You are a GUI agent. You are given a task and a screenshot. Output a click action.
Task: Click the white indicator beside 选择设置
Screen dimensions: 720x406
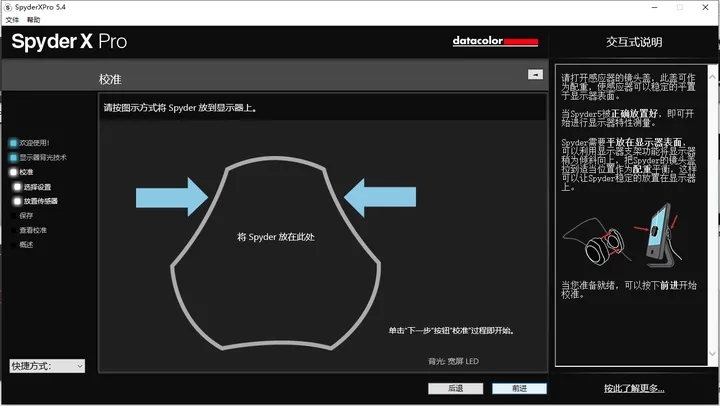[x=17, y=187]
